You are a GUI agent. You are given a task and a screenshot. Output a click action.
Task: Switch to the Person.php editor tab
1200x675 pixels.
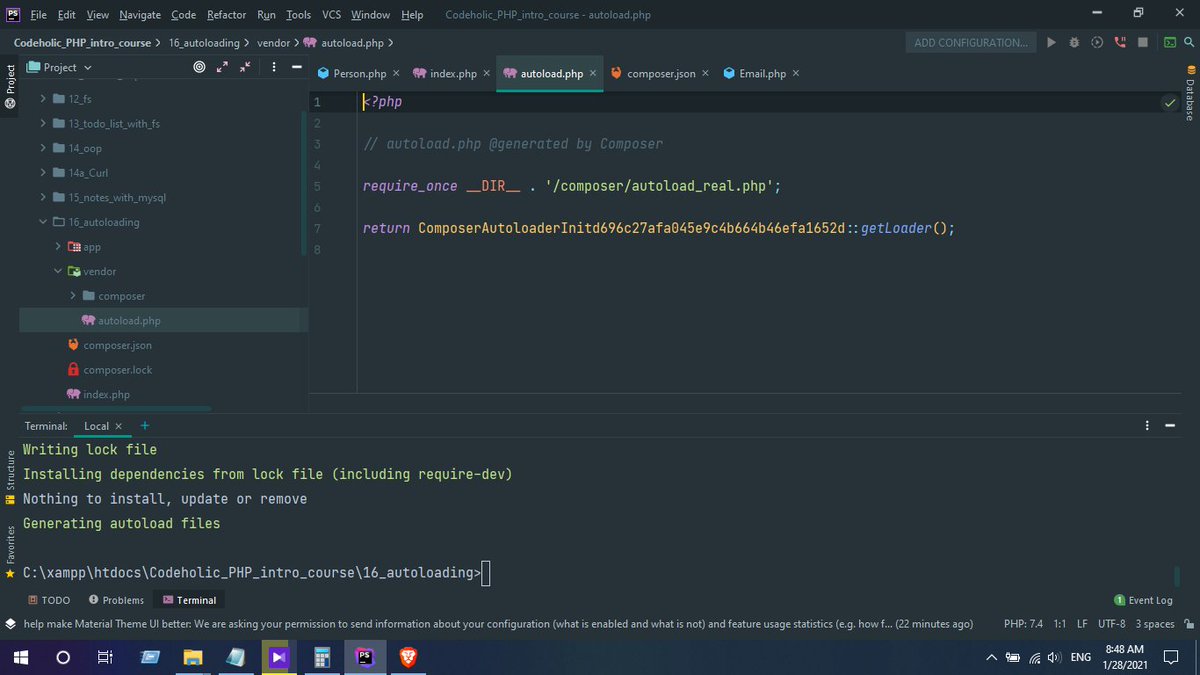359,73
